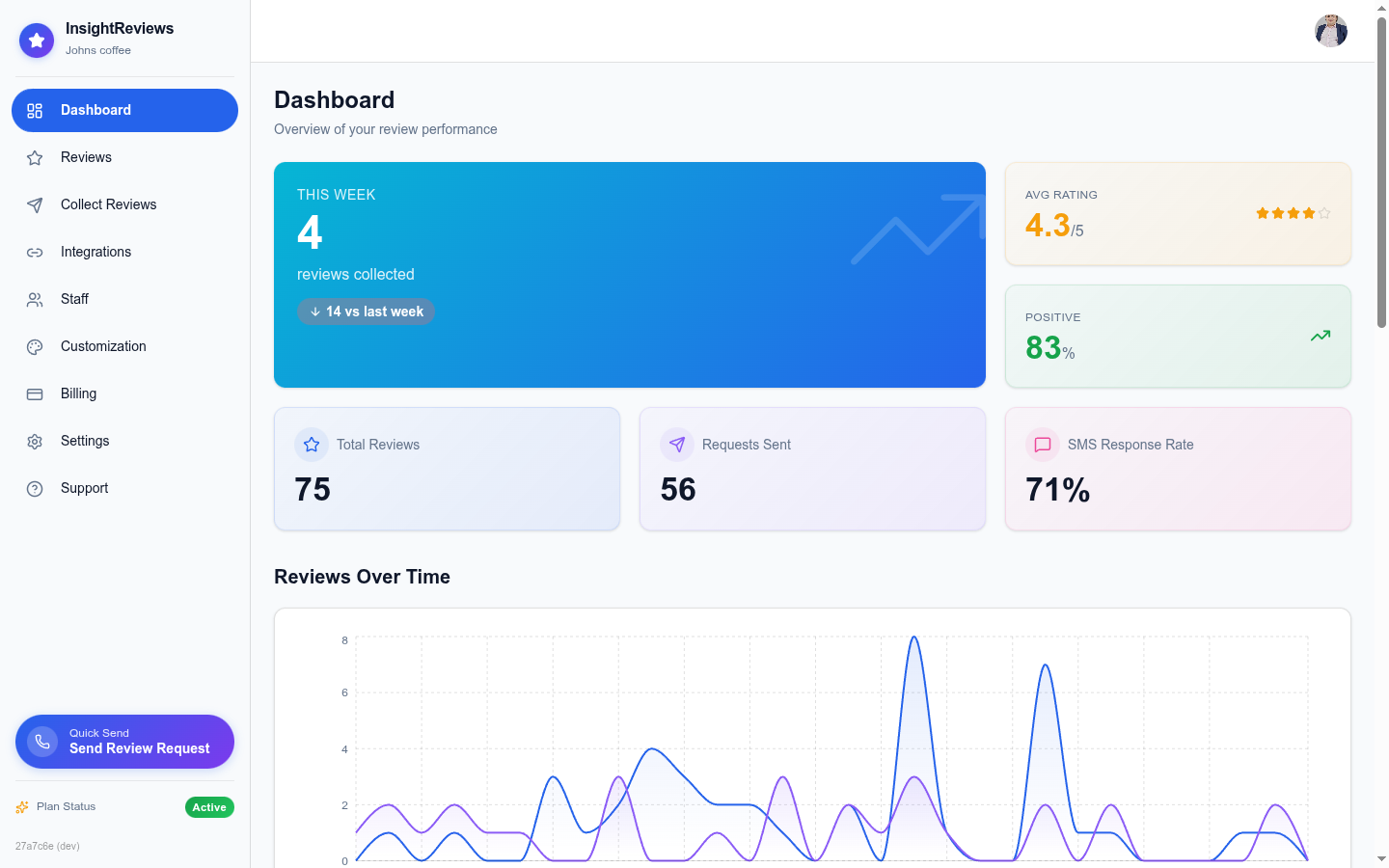The image size is (1389, 868).
Task: Open the user avatar in the top bar
Action: (1331, 30)
